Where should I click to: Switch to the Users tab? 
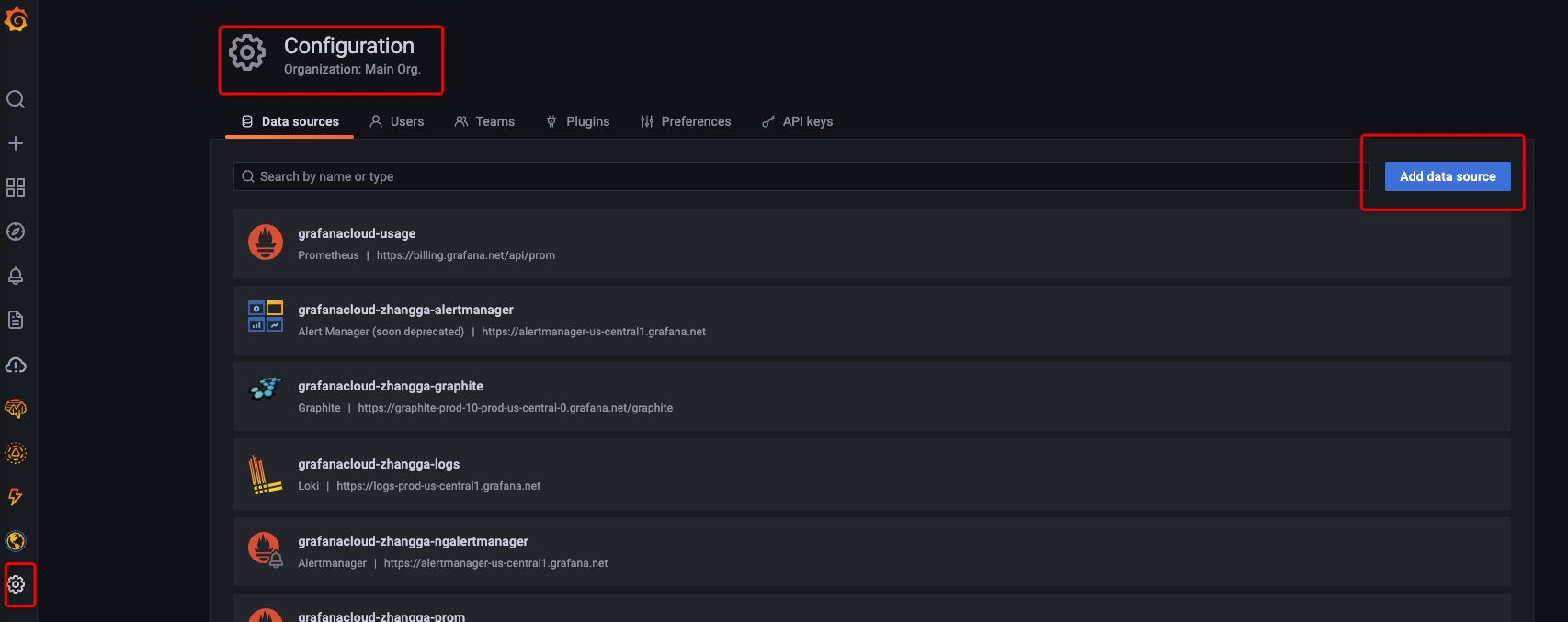(x=397, y=121)
